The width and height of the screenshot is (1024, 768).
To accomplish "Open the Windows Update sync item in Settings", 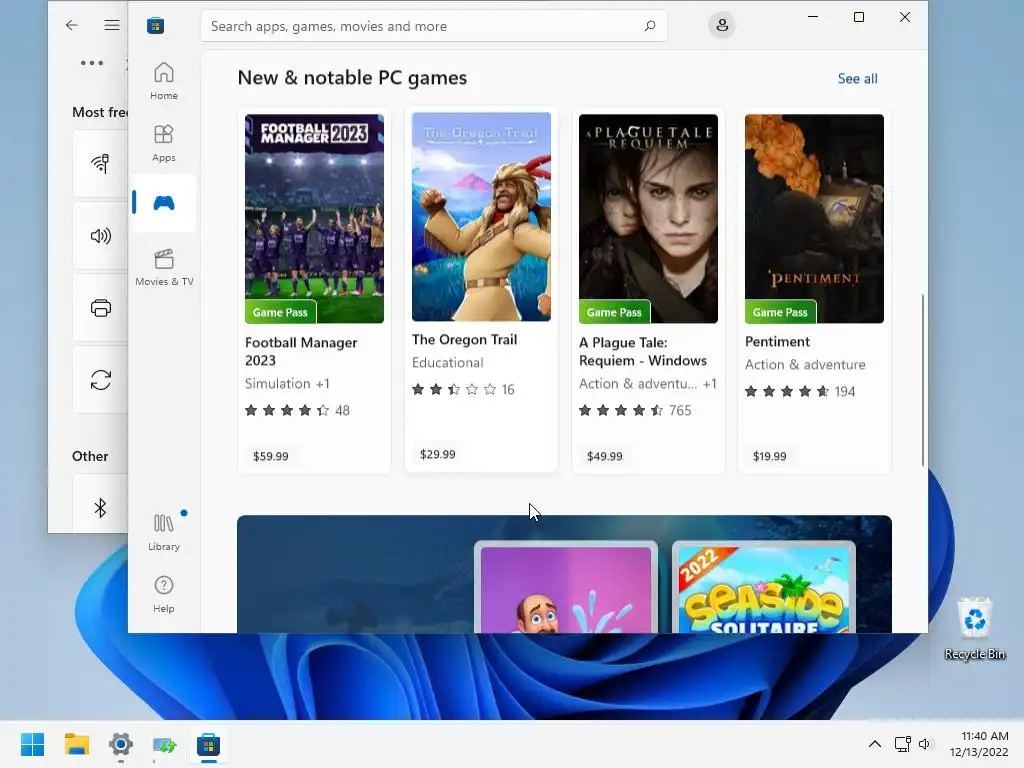I will [101, 379].
